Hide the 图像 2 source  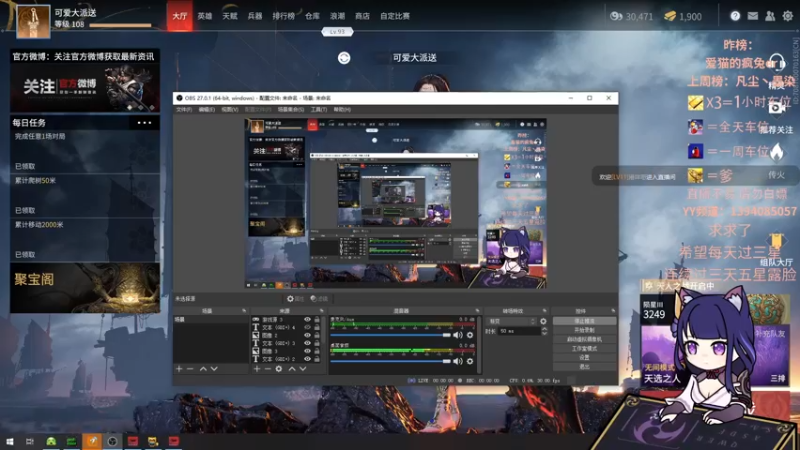(307, 335)
